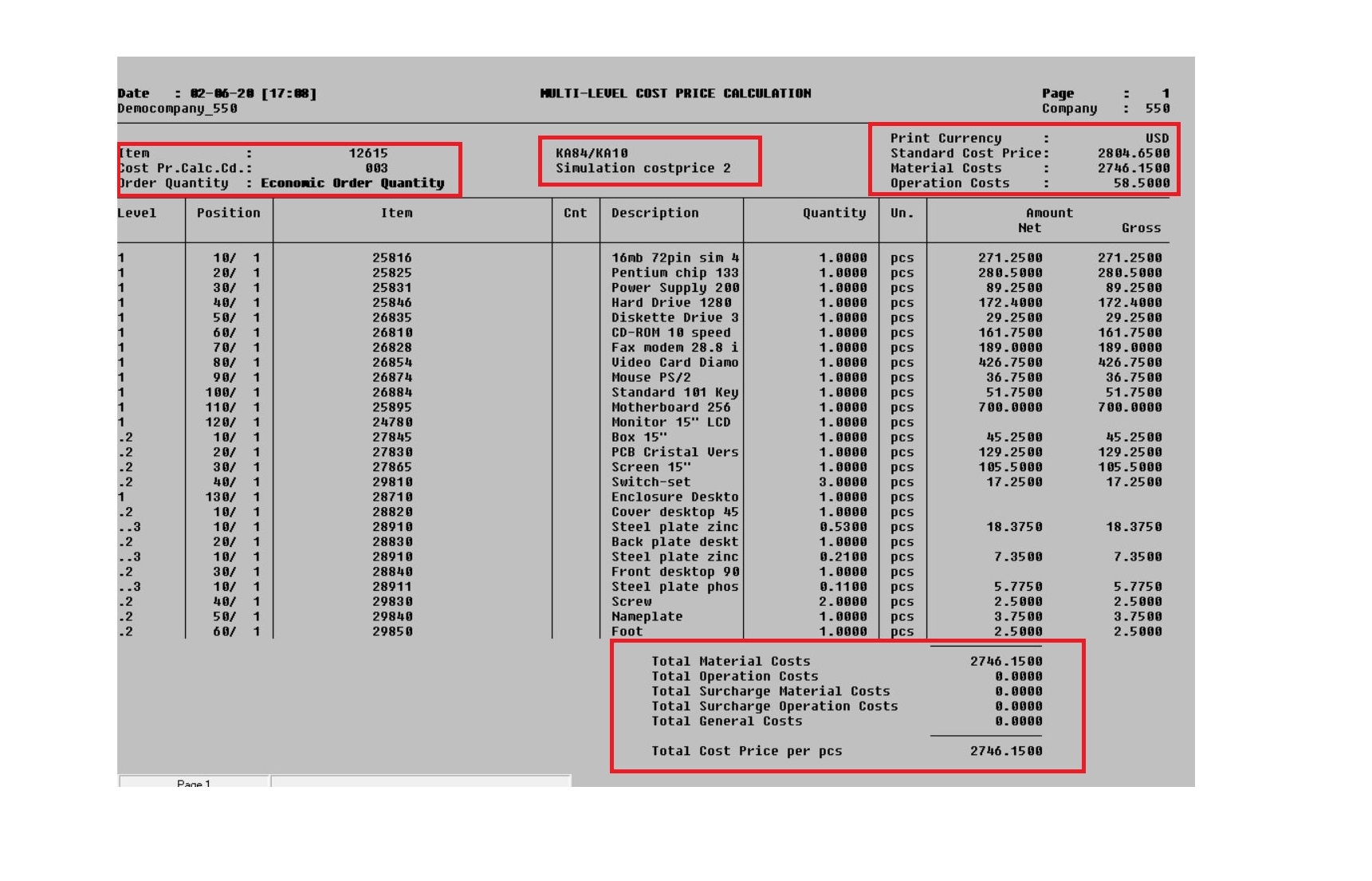Screen dimensions: 1372x881
Task: Click the Total Cost Price per pcs value
Action: point(1005,751)
